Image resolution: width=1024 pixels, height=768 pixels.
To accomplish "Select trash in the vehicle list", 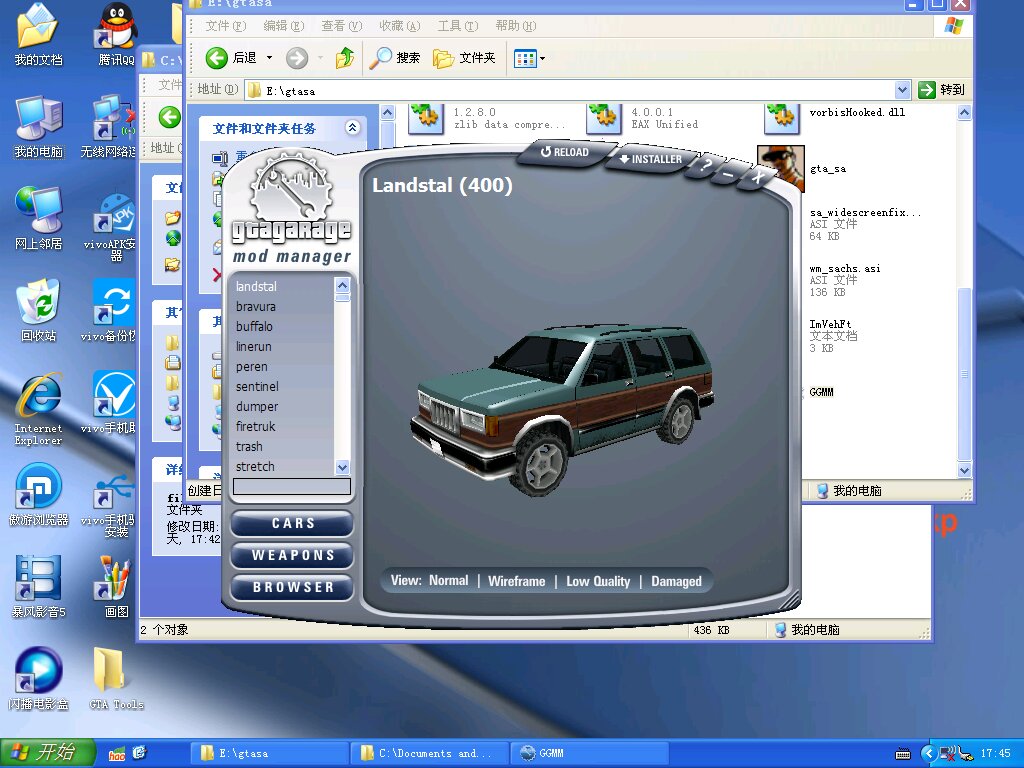I will [283, 447].
